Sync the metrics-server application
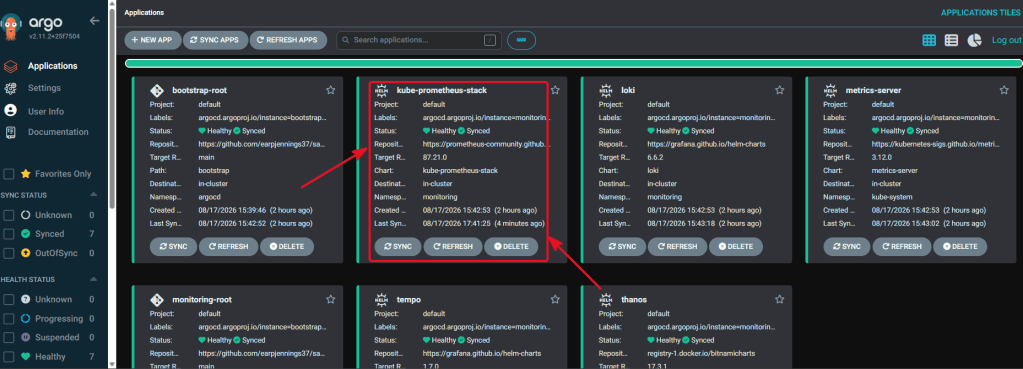This screenshot has height=369, width=1023. point(846,246)
